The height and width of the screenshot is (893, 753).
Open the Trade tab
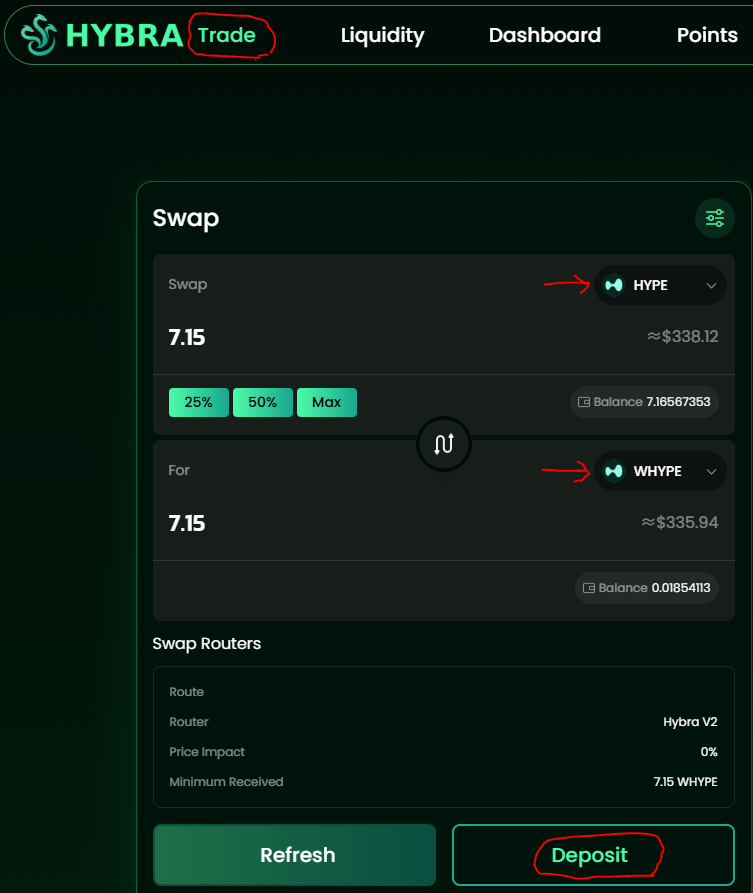[227, 35]
